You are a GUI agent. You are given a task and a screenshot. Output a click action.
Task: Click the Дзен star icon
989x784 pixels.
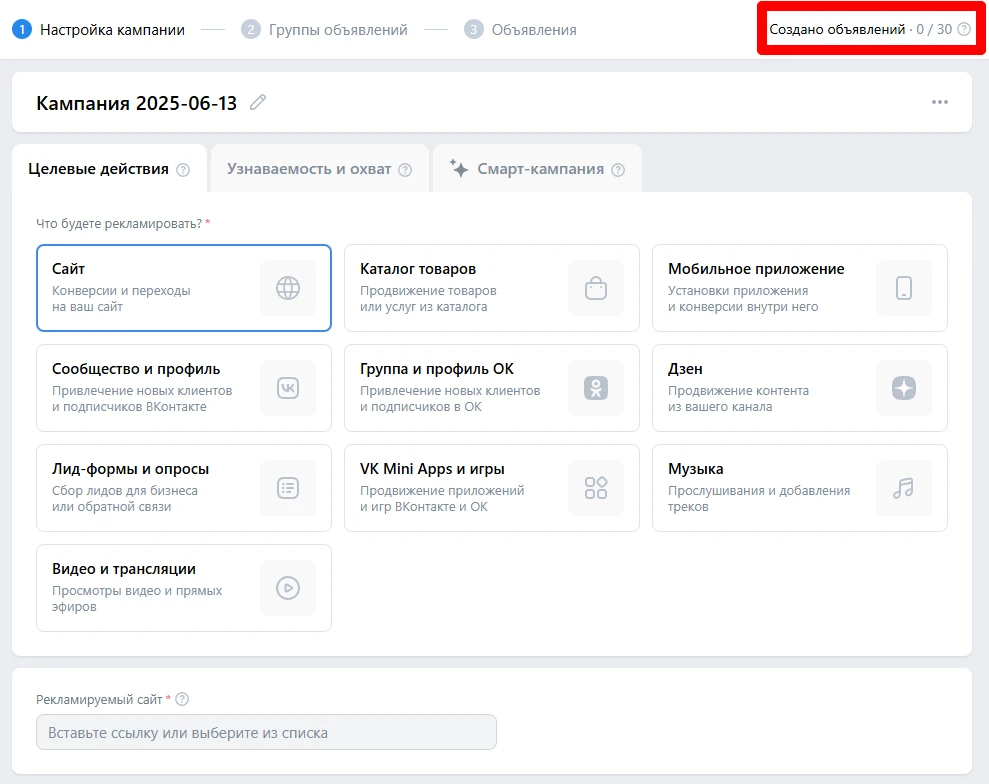[x=904, y=388]
